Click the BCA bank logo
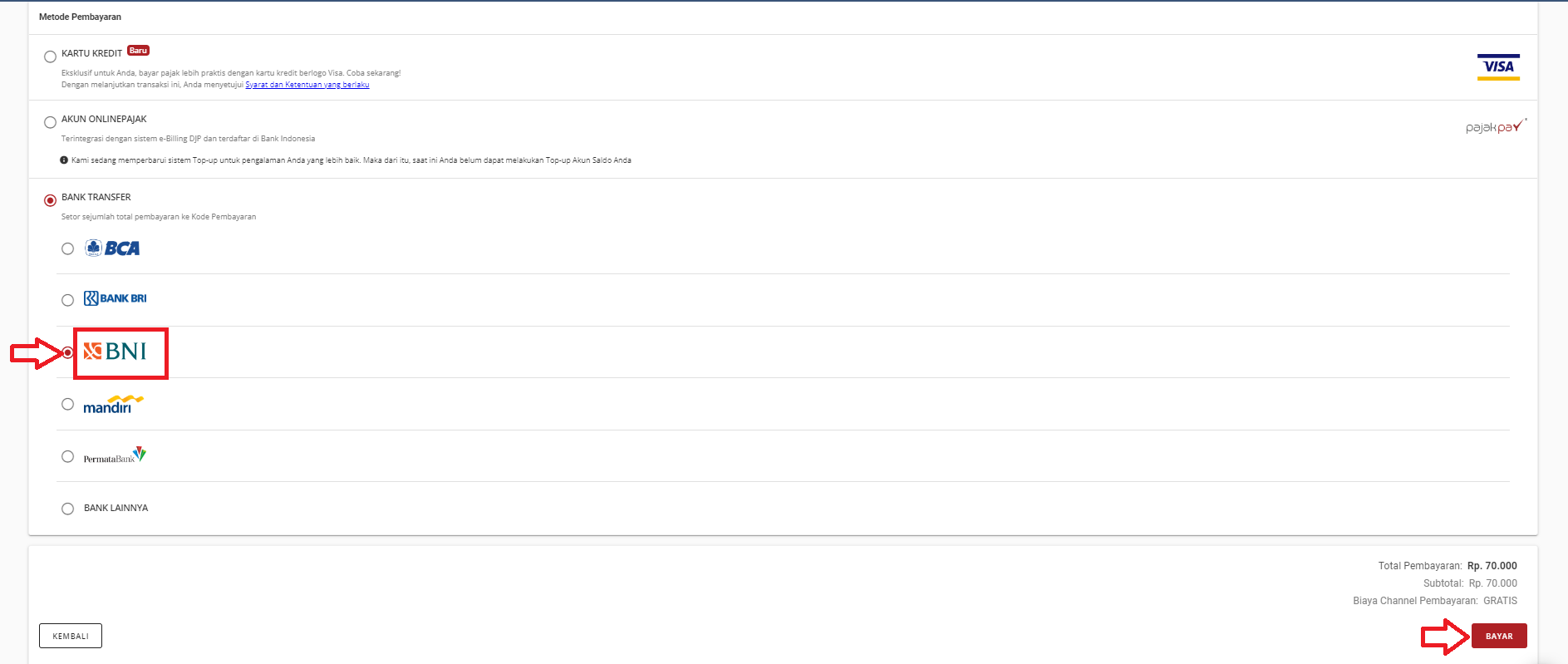The height and width of the screenshot is (664, 1568). pos(112,248)
